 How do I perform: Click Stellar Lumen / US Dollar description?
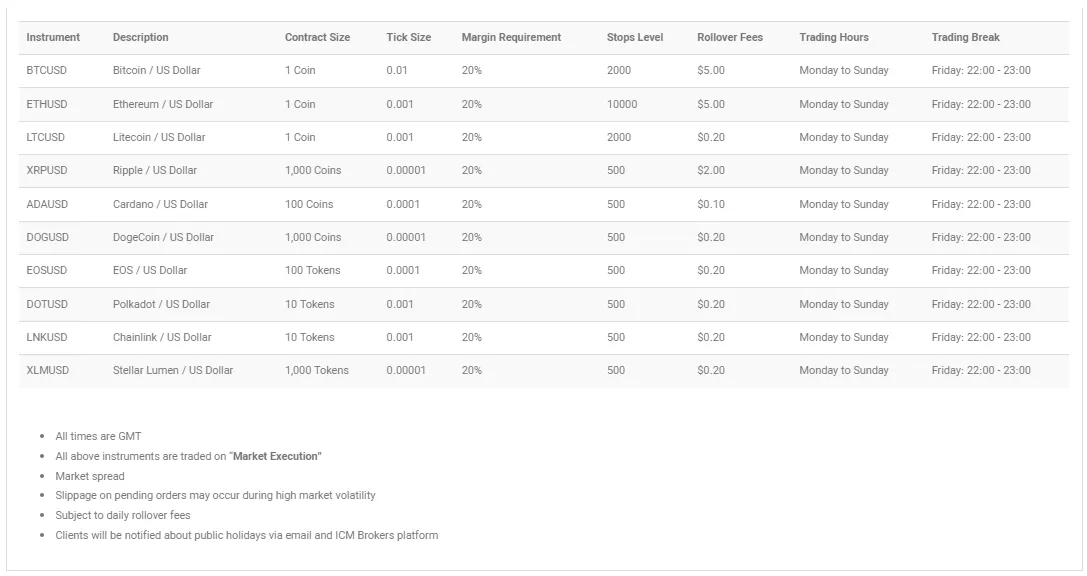(173, 370)
